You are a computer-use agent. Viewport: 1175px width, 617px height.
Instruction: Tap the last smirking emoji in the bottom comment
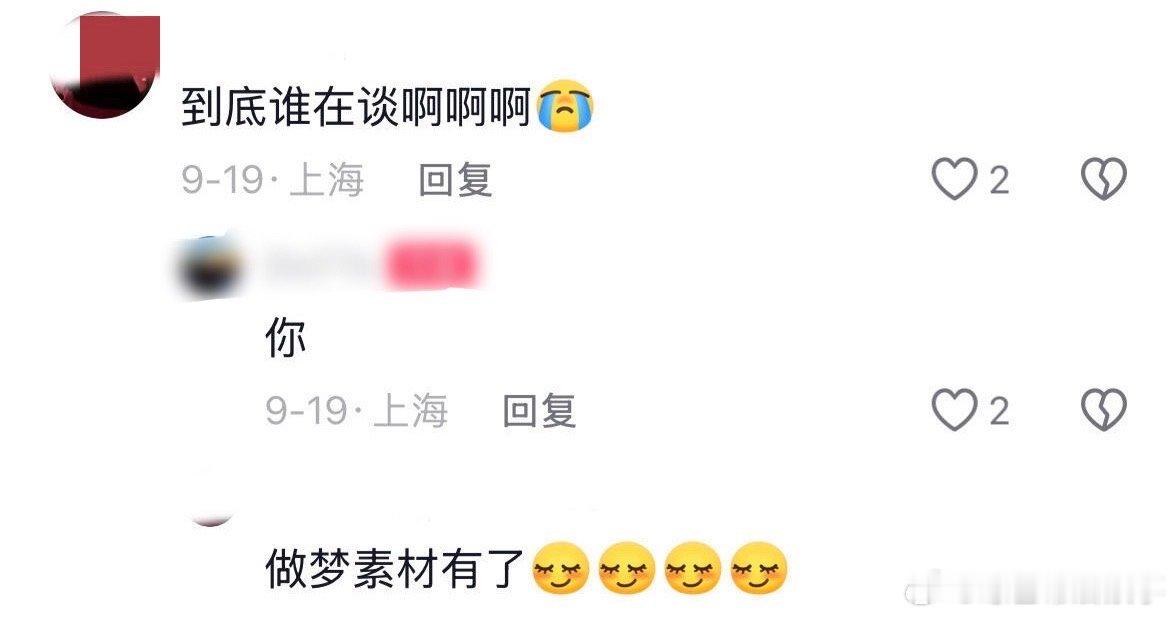point(758,568)
